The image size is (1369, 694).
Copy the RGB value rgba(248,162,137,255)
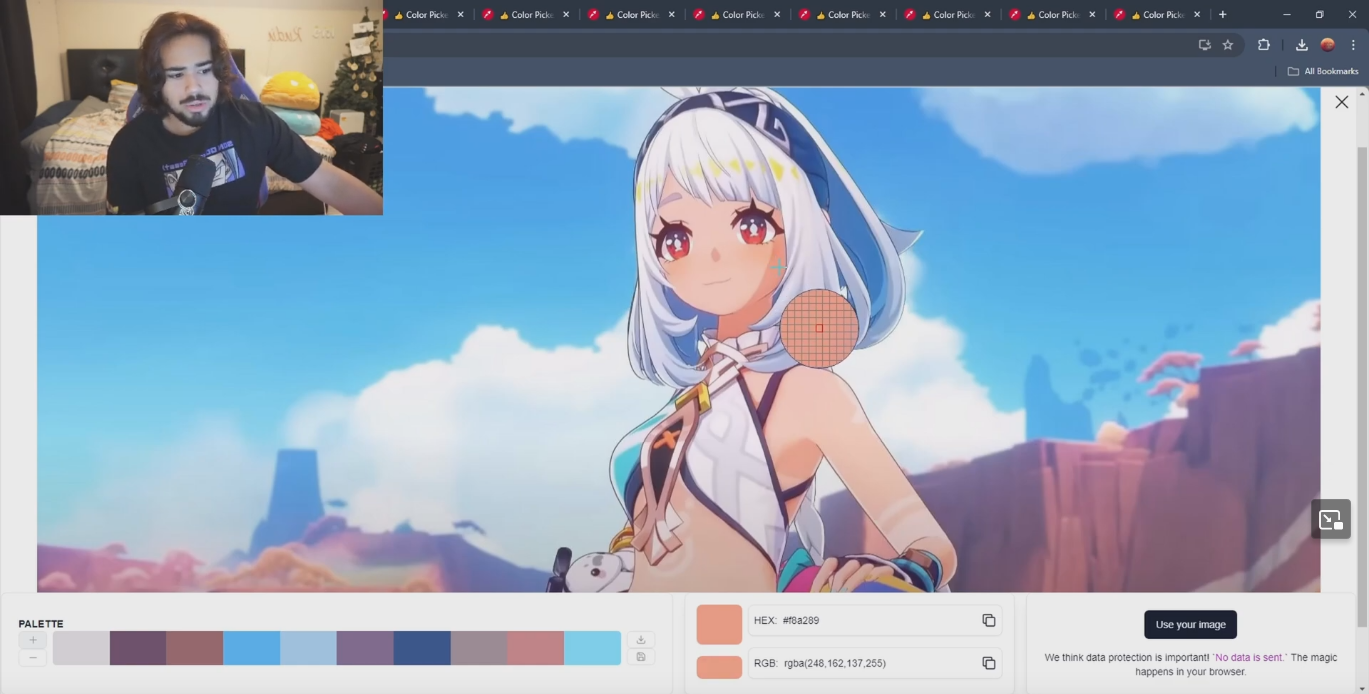pyautogui.click(x=988, y=663)
